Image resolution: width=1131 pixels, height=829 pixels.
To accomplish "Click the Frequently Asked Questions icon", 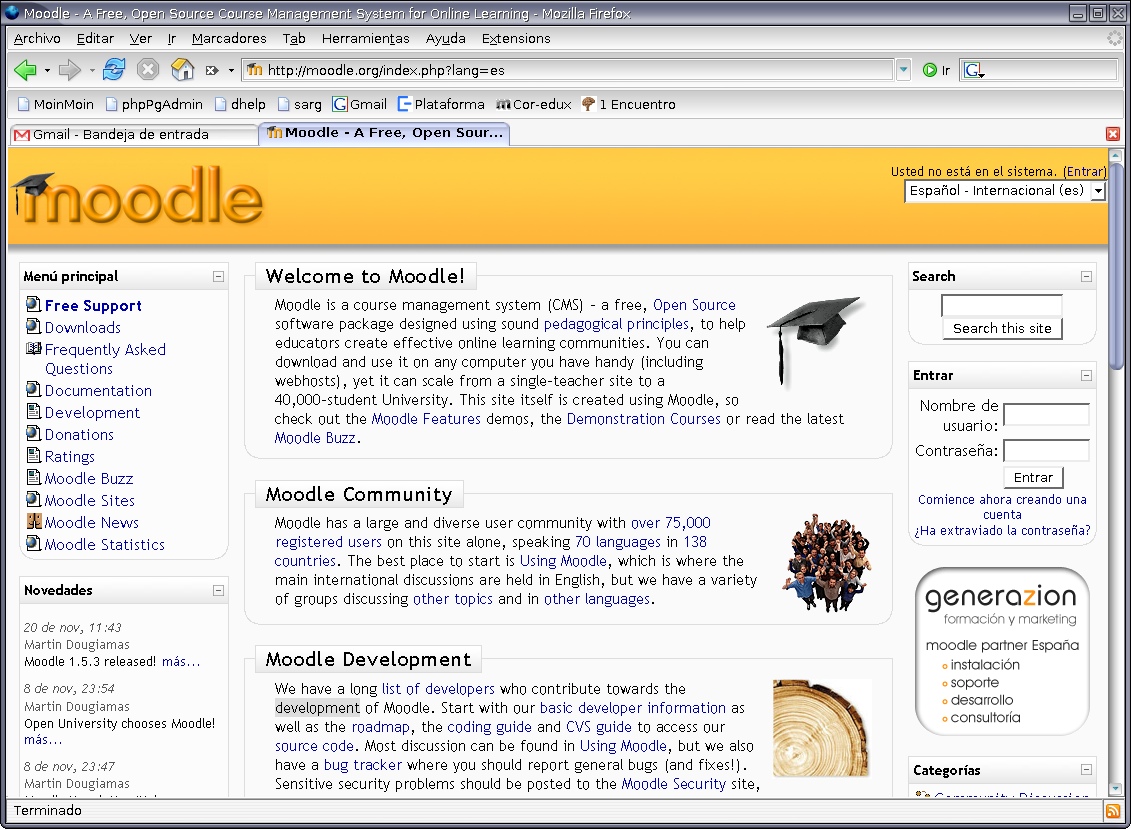I will (x=33, y=348).
